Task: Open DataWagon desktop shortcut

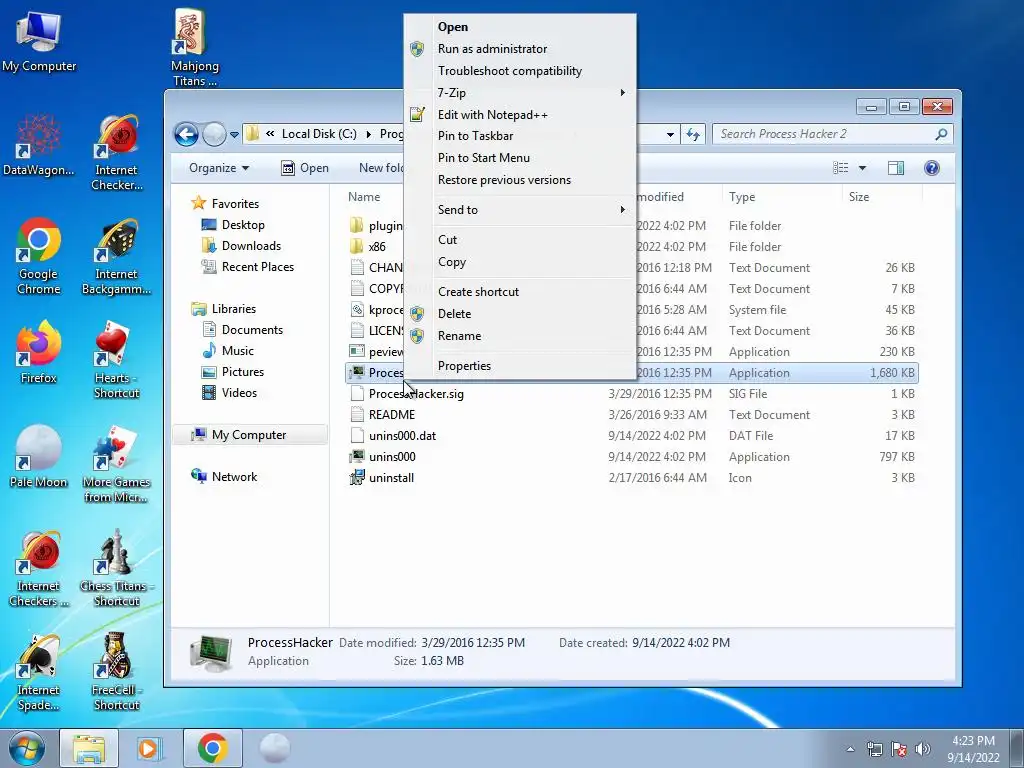Action: click(x=39, y=145)
